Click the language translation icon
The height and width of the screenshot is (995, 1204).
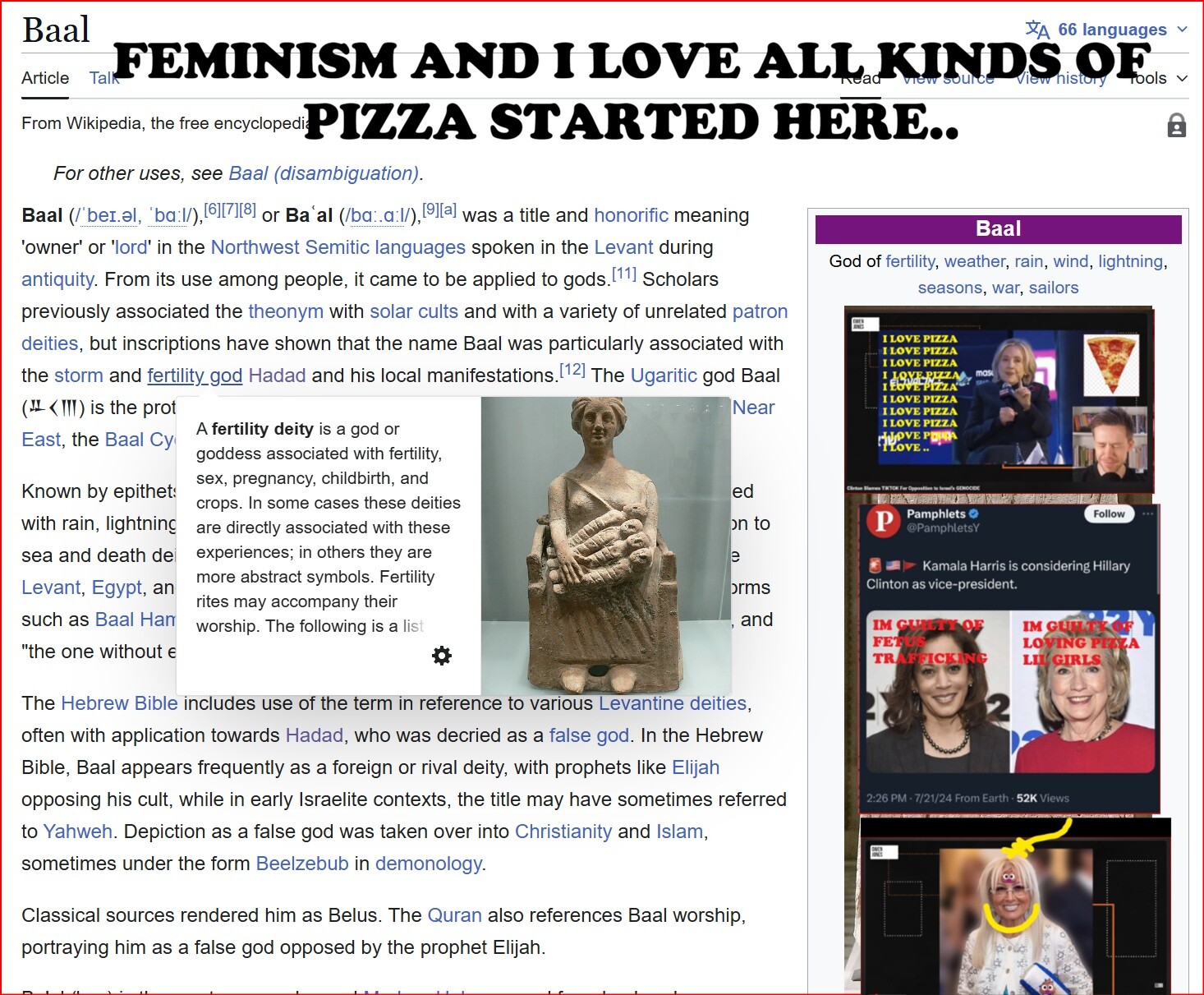point(1037,30)
